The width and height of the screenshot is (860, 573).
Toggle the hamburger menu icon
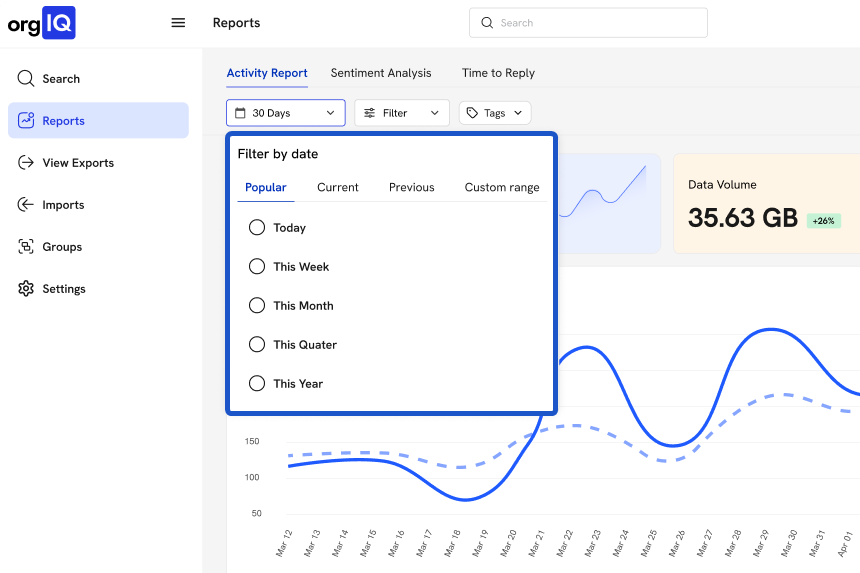coord(178,23)
